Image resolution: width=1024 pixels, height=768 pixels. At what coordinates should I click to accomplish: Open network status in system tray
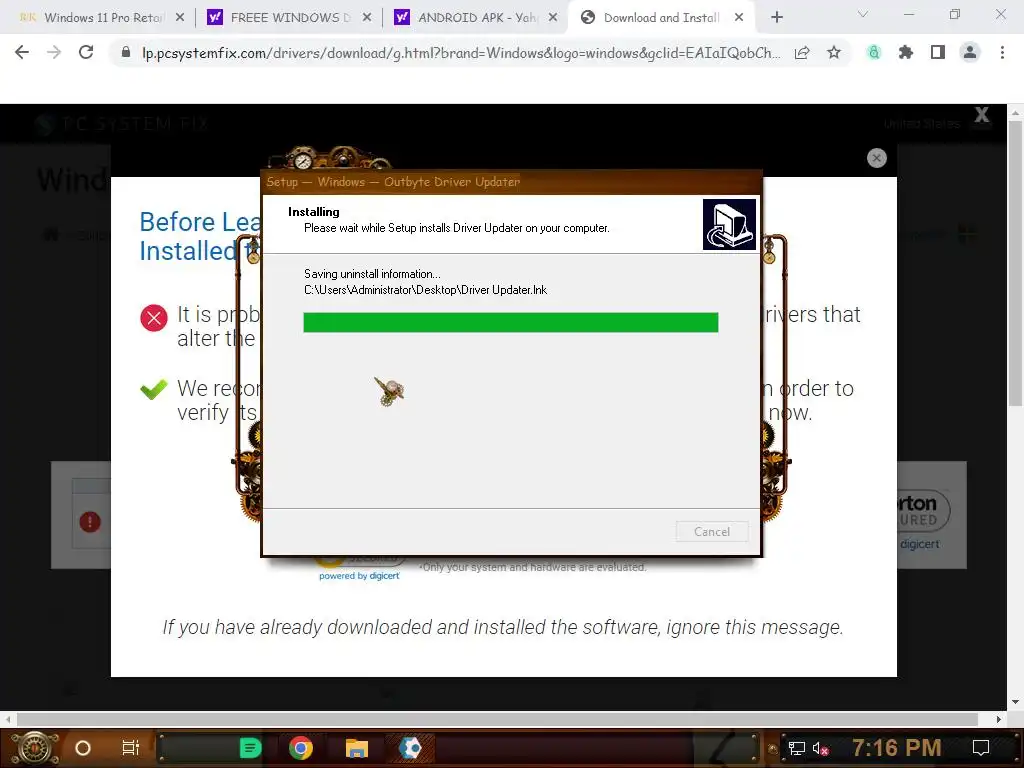point(797,748)
